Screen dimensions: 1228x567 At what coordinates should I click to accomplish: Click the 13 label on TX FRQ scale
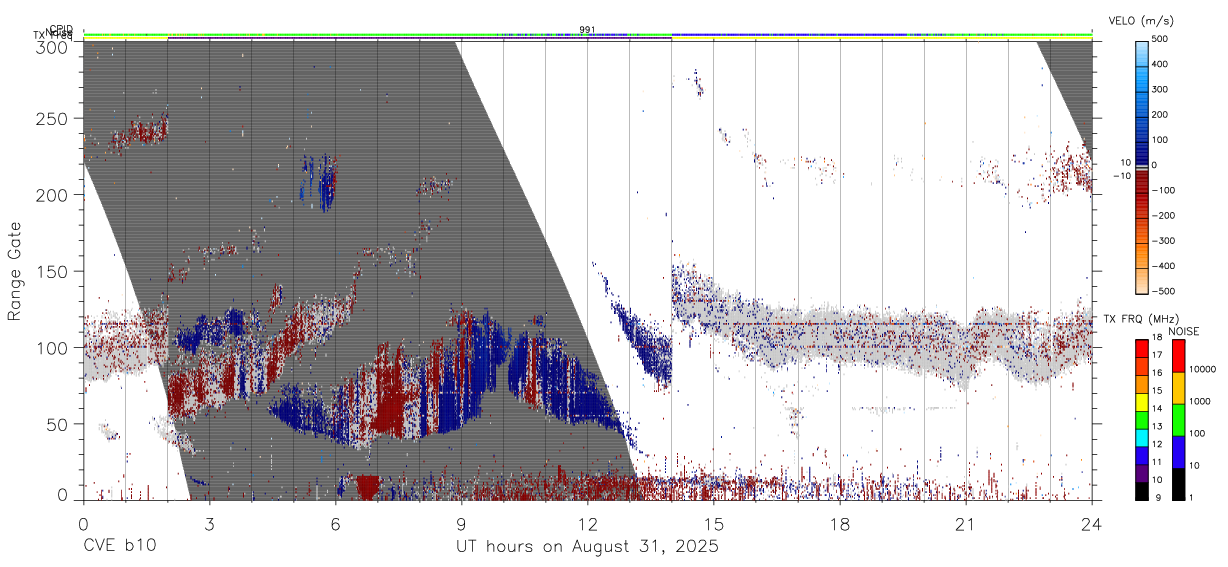point(1157,426)
